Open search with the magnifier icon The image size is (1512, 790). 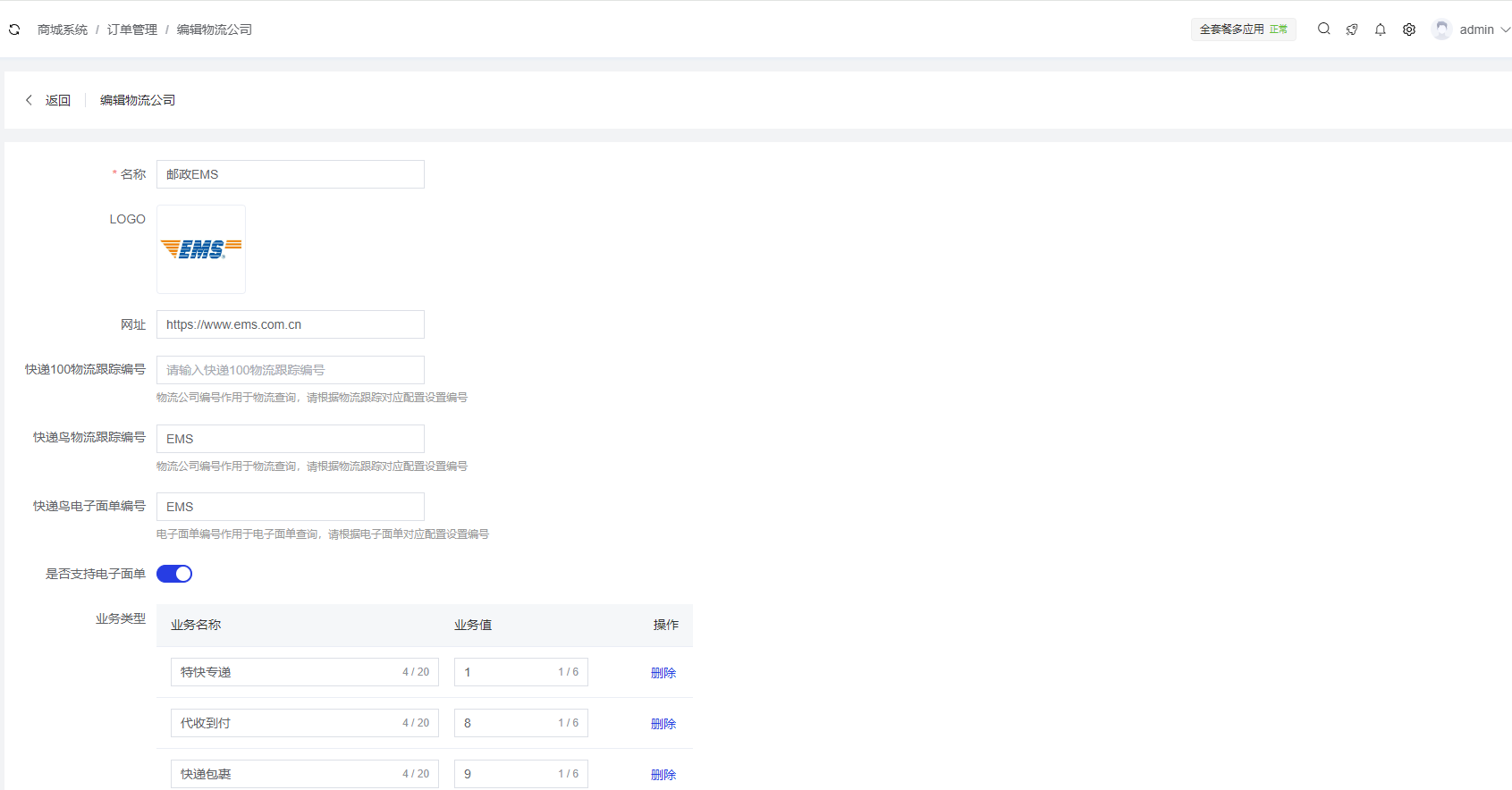(1323, 29)
